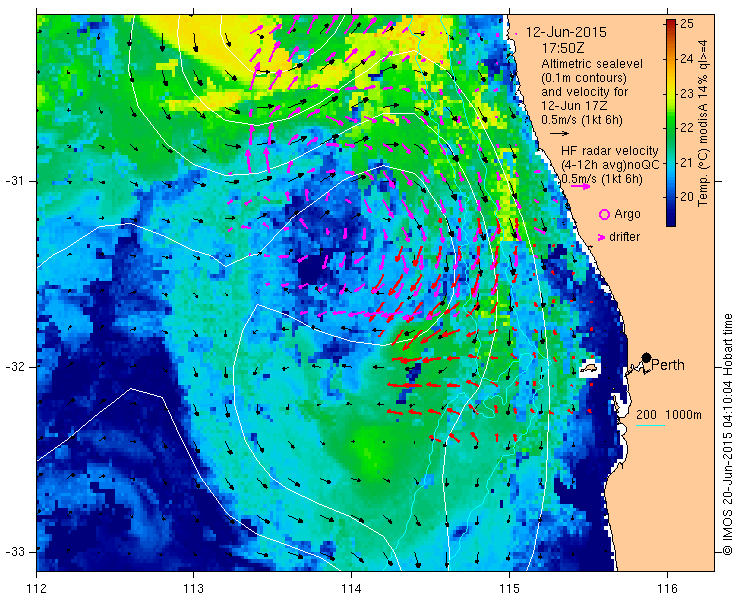Click the magenta Argo circle legend symbol
The image size is (740, 600).
click(x=604, y=215)
